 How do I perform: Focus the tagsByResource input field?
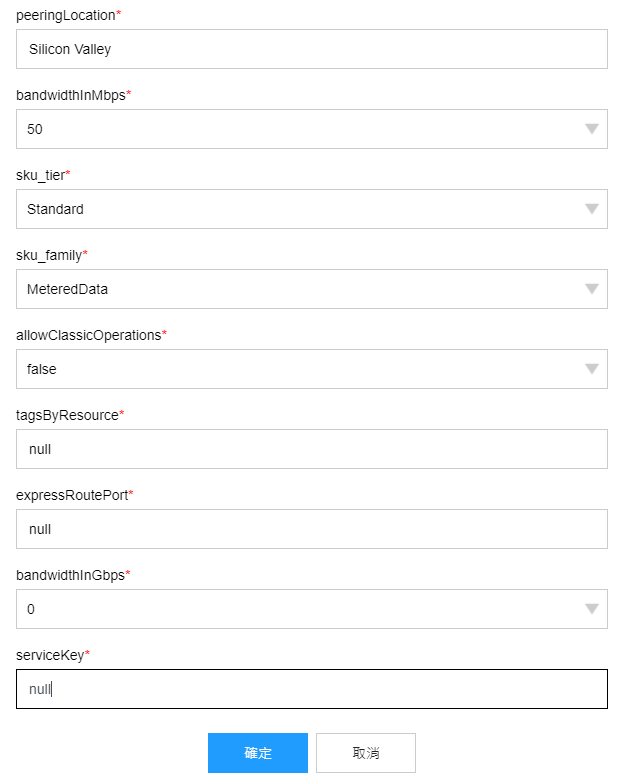point(312,449)
